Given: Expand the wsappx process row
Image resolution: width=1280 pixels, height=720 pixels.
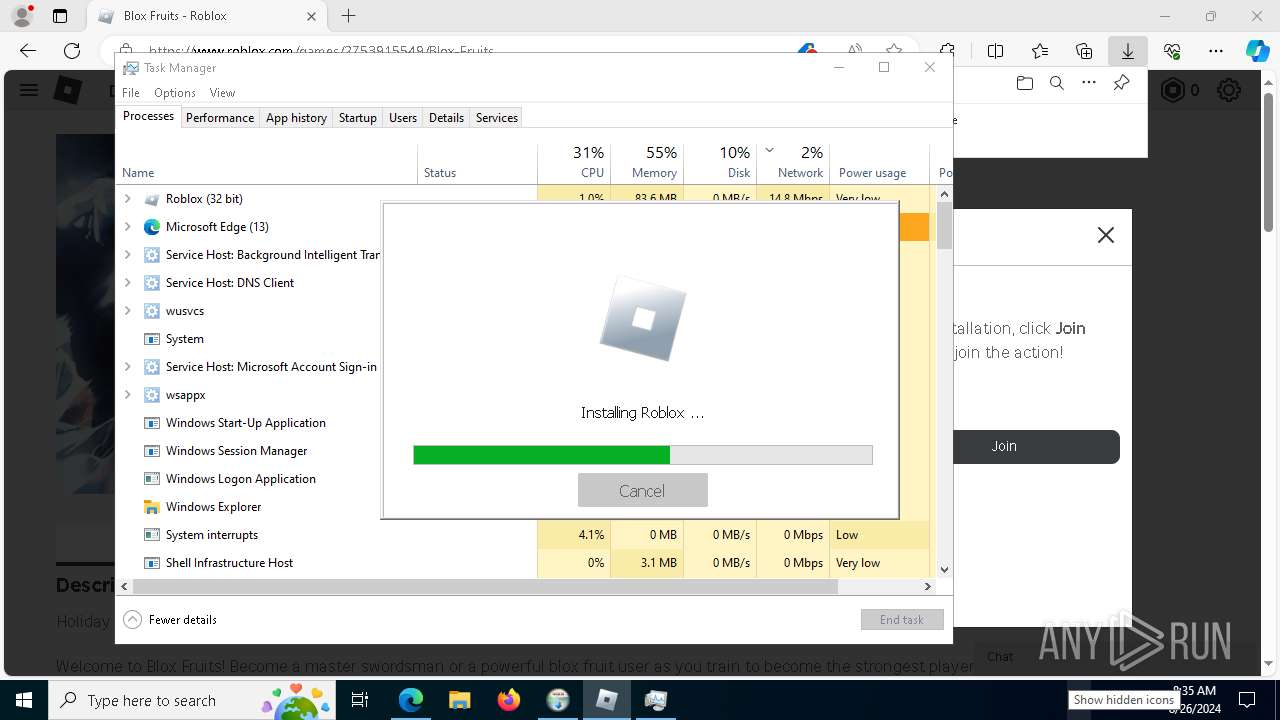Looking at the screenshot, I should pyautogui.click(x=127, y=395).
